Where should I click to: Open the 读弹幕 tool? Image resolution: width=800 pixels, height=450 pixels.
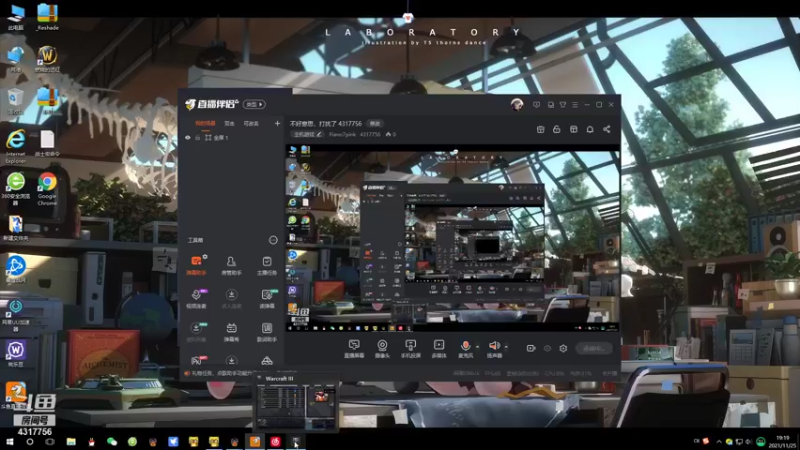tap(267, 298)
